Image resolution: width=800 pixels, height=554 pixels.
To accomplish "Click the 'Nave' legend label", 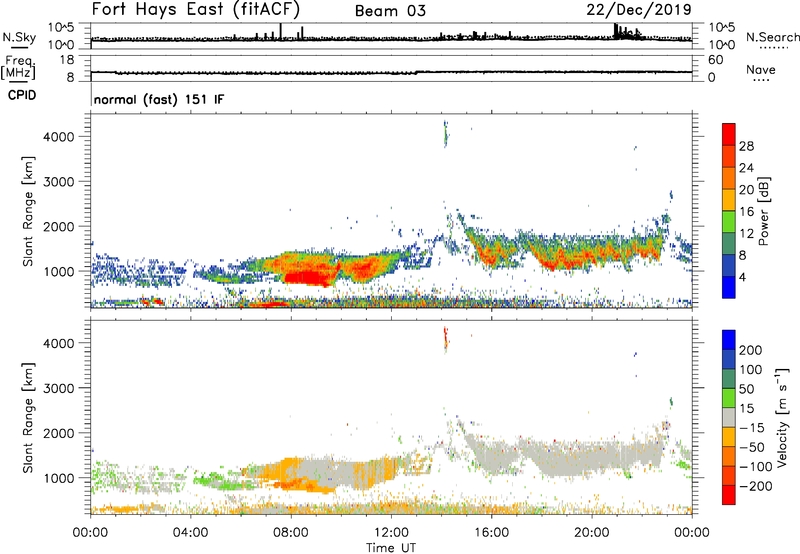I will click(x=761, y=69).
